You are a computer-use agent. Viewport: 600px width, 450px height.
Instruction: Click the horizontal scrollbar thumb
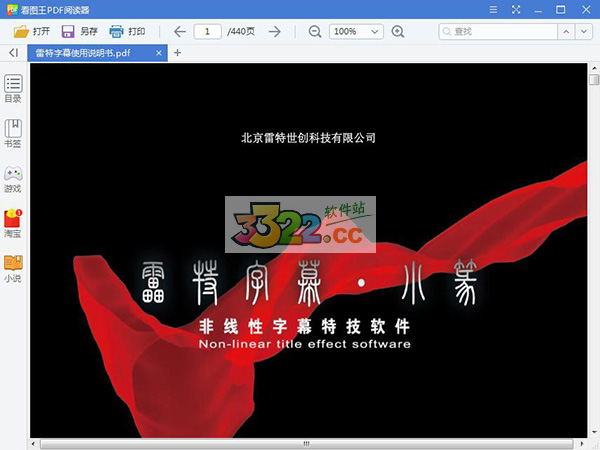[306, 444]
